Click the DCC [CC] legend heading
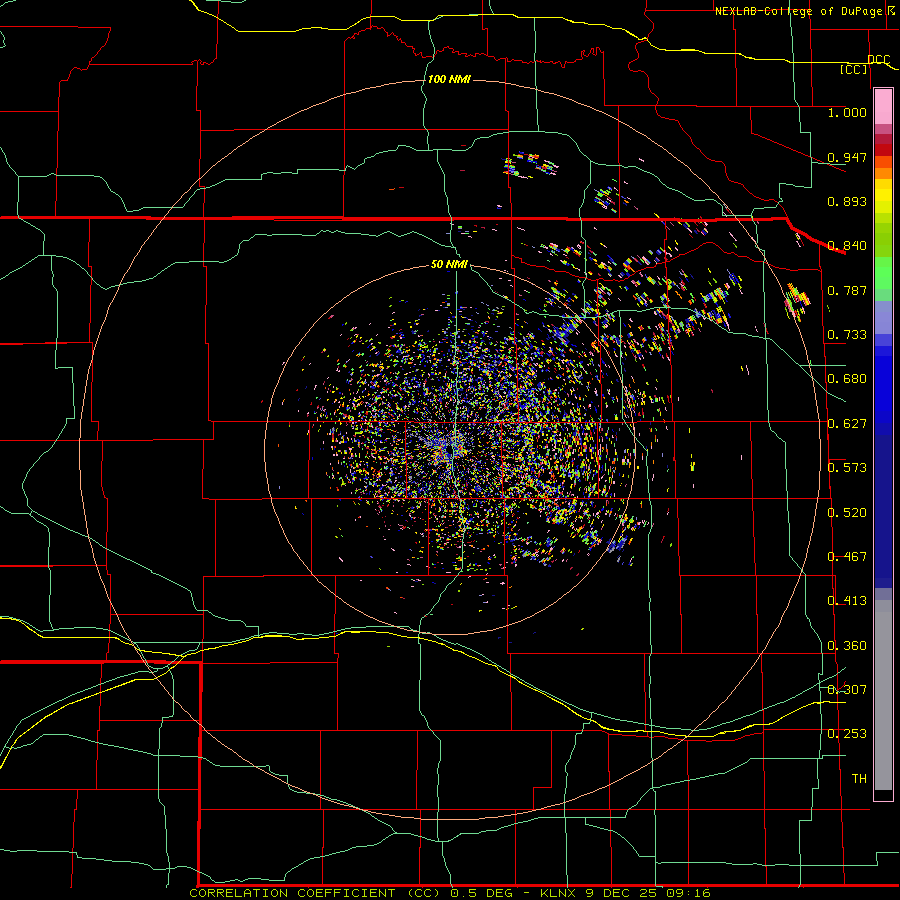The height and width of the screenshot is (900, 900). 864,64
